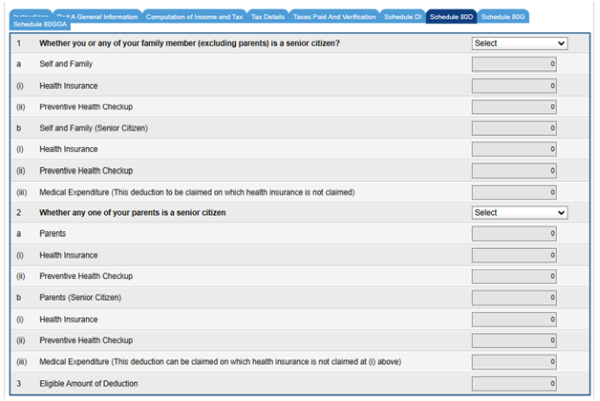Click Medical Expenditure field for Self and Family (Senior Citizen)
Image resolution: width=600 pixels, height=401 pixels.
coord(514,192)
